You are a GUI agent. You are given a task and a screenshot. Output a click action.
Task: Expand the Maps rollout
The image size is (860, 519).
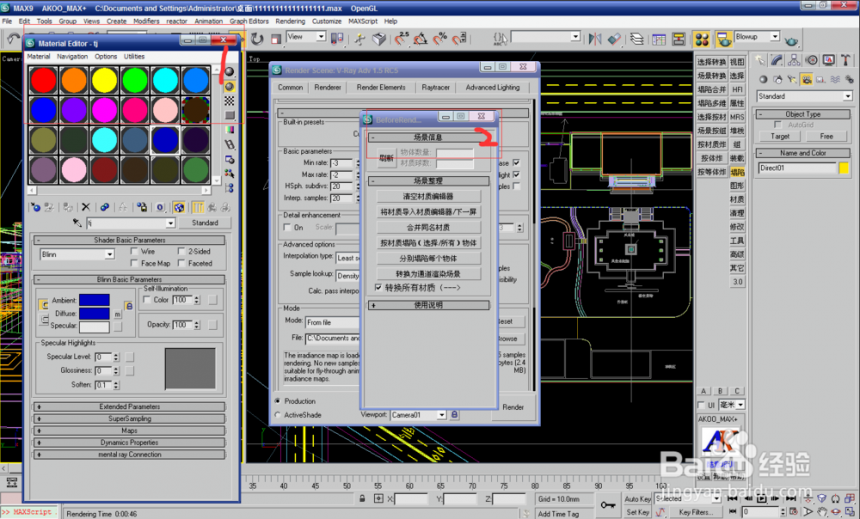(129, 431)
